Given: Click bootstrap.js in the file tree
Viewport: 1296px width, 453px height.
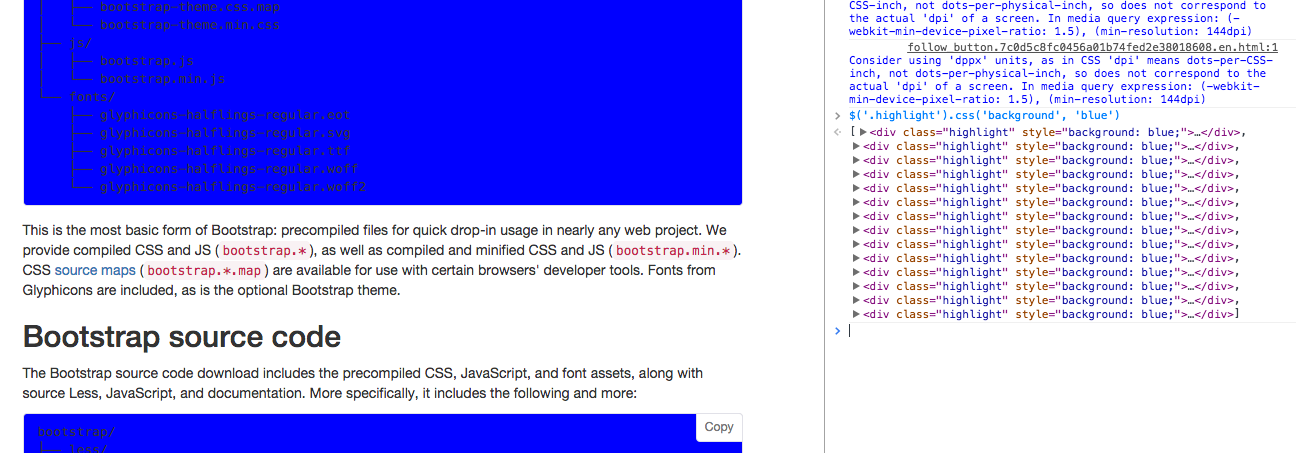Looking at the screenshot, I should click(x=147, y=61).
